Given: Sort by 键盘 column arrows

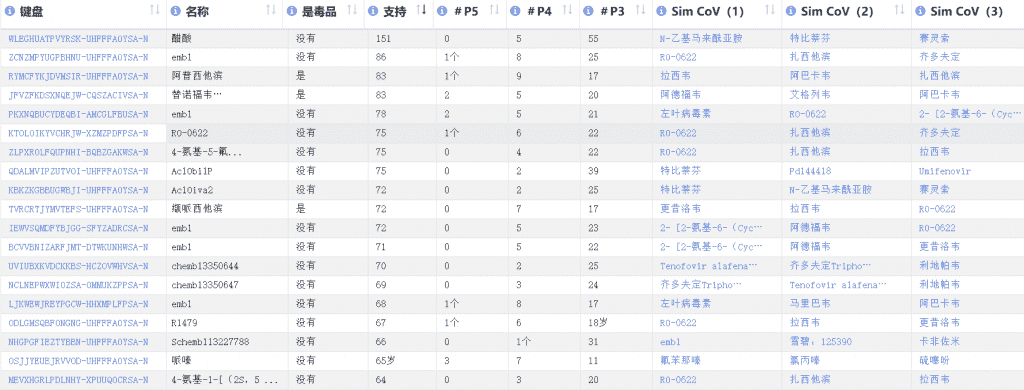Looking at the screenshot, I should tap(155, 10).
